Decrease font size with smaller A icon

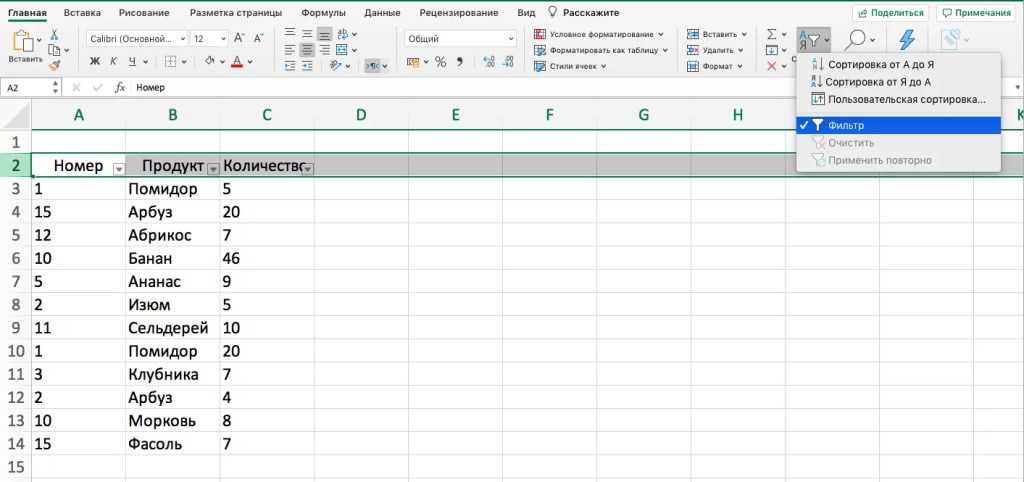pos(259,39)
